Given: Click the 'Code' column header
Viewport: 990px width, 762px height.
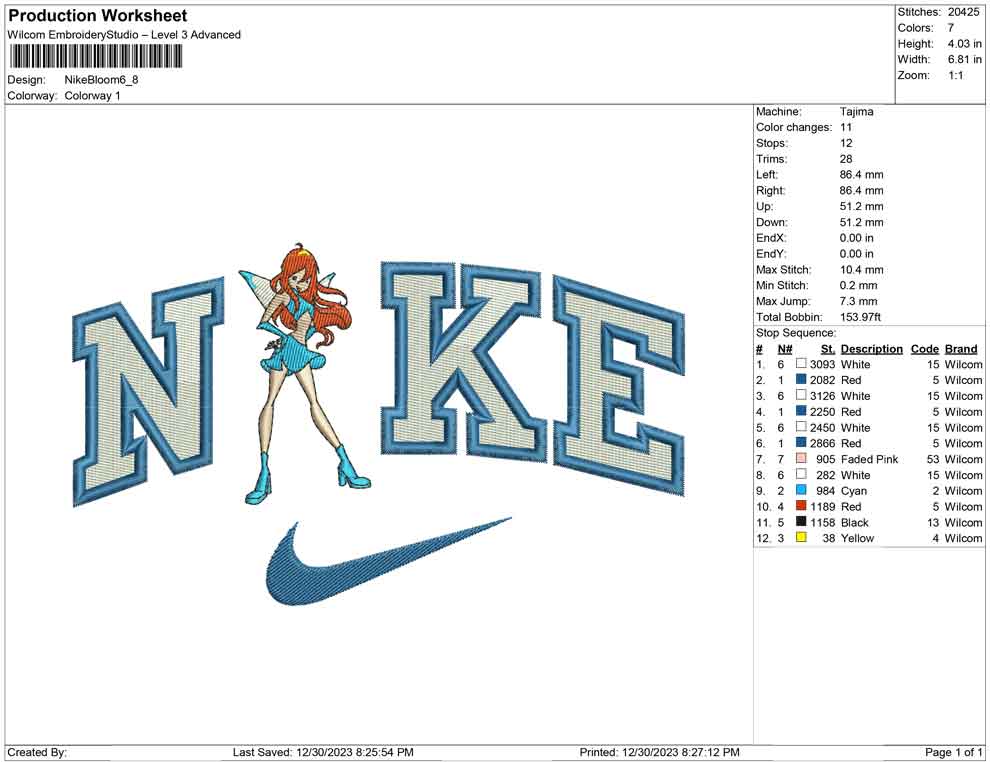Looking at the screenshot, I should [925, 348].
